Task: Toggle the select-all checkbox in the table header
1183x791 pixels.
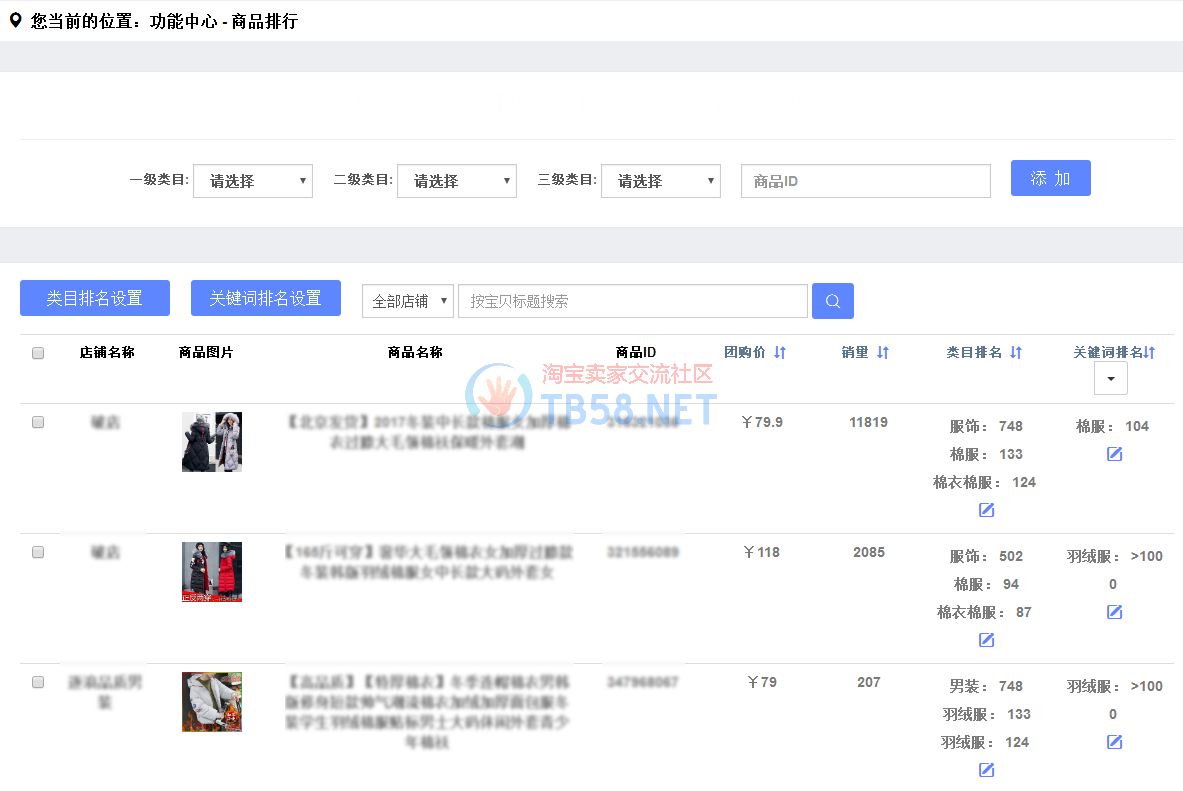Action: (38, 353)
